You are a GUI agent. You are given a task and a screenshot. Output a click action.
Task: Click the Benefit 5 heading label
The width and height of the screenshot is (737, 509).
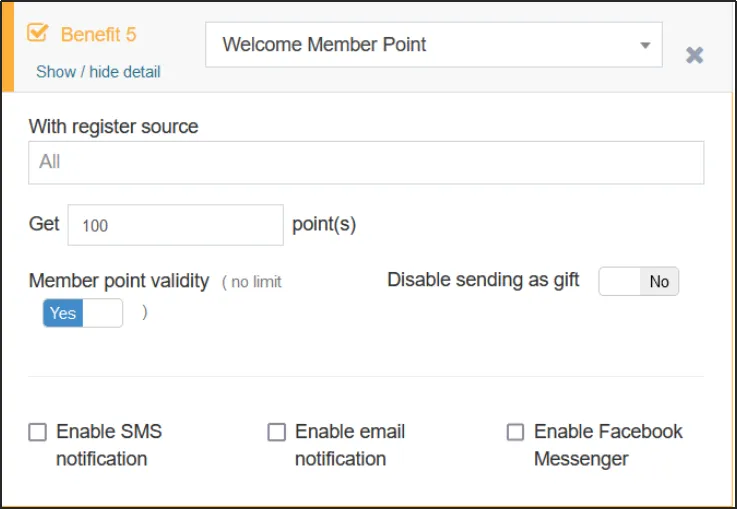pos(98,34)
